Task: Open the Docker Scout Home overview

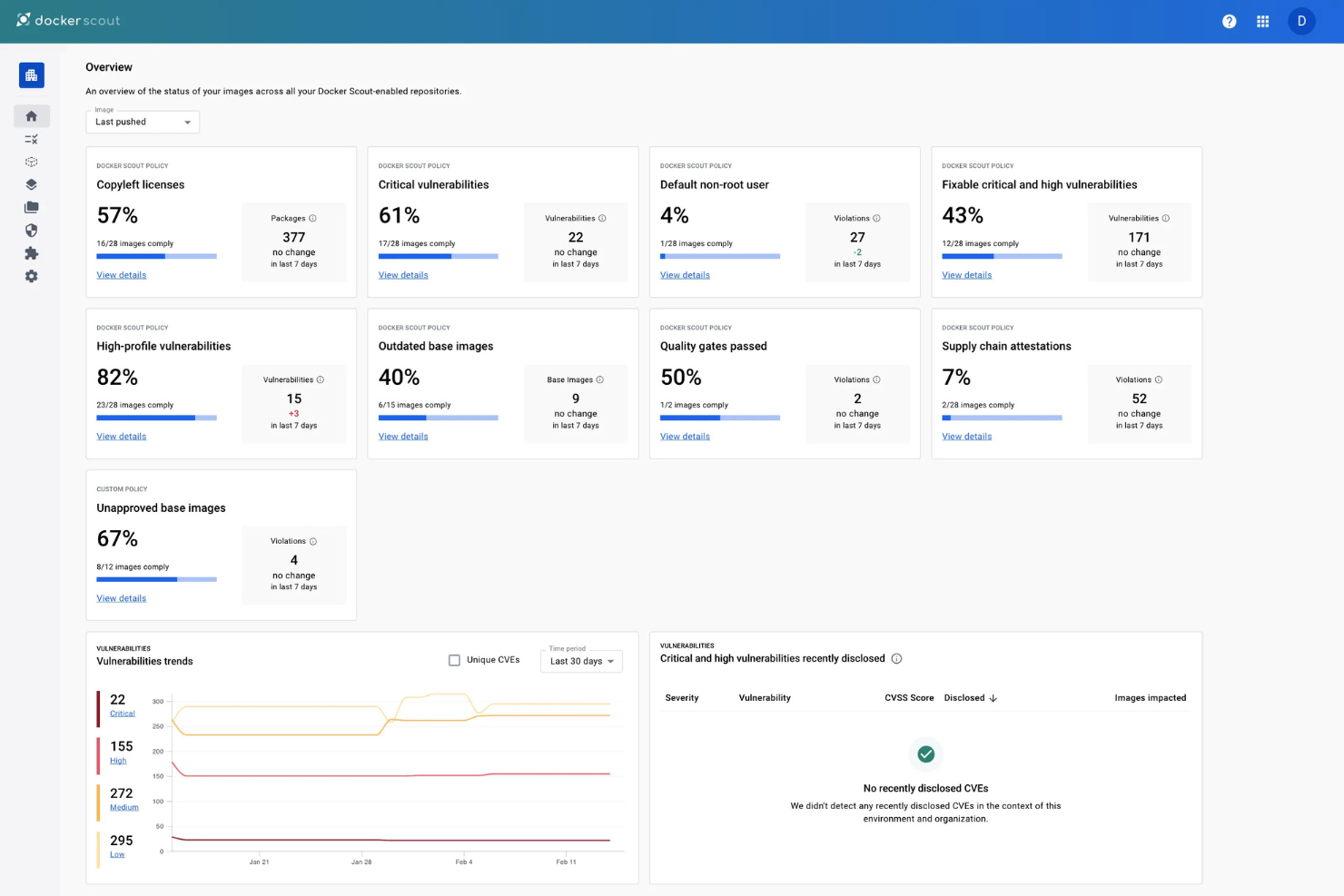Action: pyautogui.click(x=32, y=116)
